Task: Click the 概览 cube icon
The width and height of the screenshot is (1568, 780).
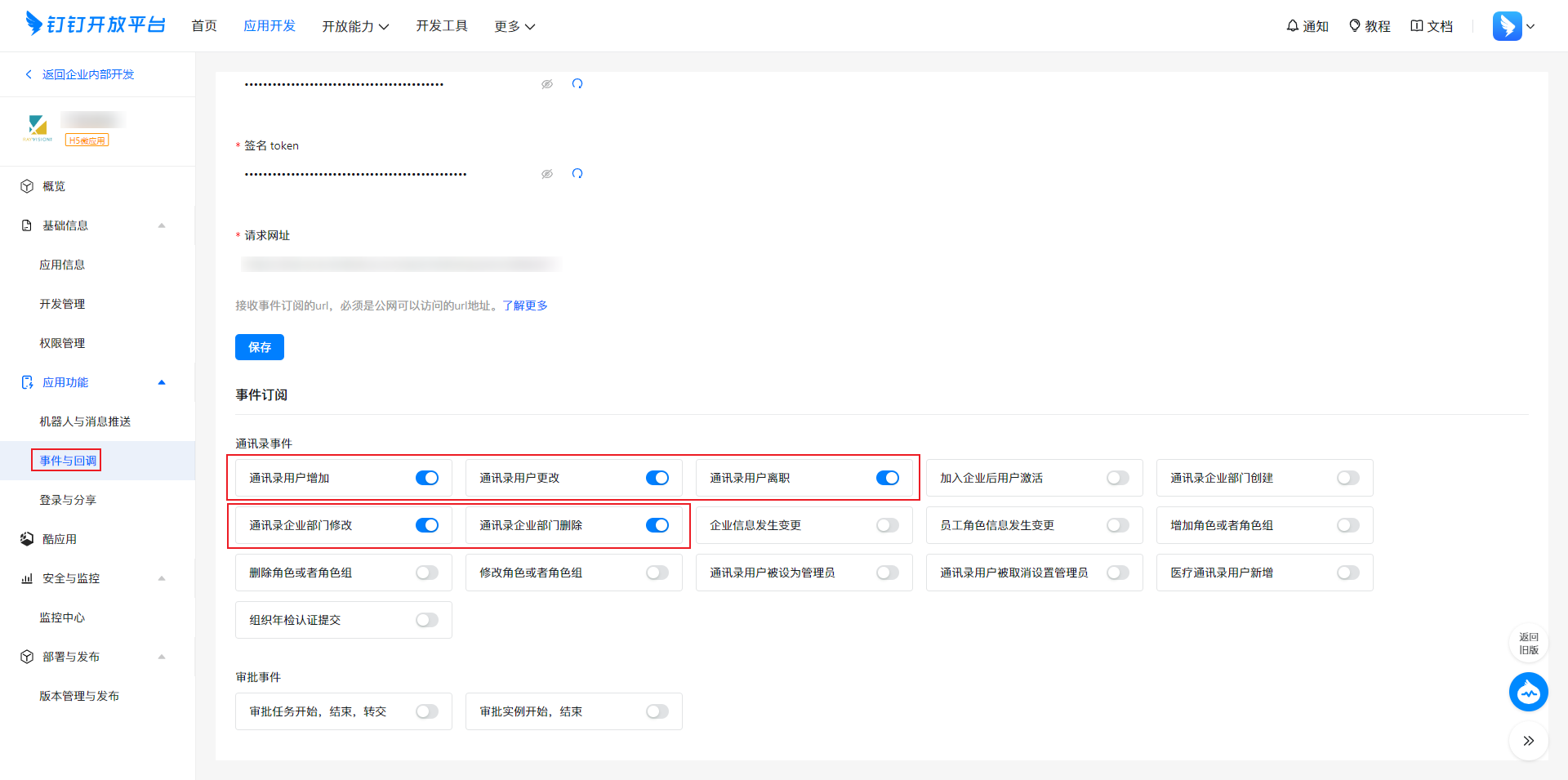Action: pos(27,186)
